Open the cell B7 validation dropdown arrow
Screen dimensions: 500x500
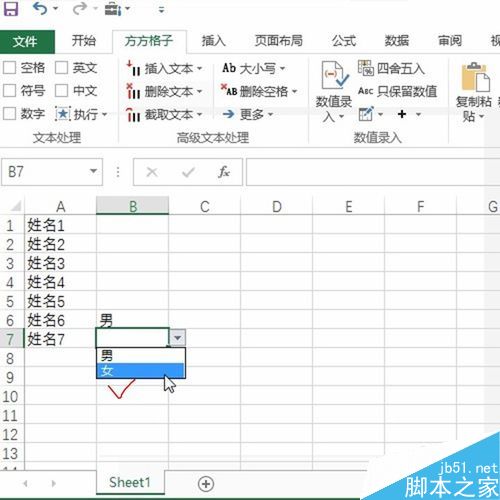coord(178,338)
